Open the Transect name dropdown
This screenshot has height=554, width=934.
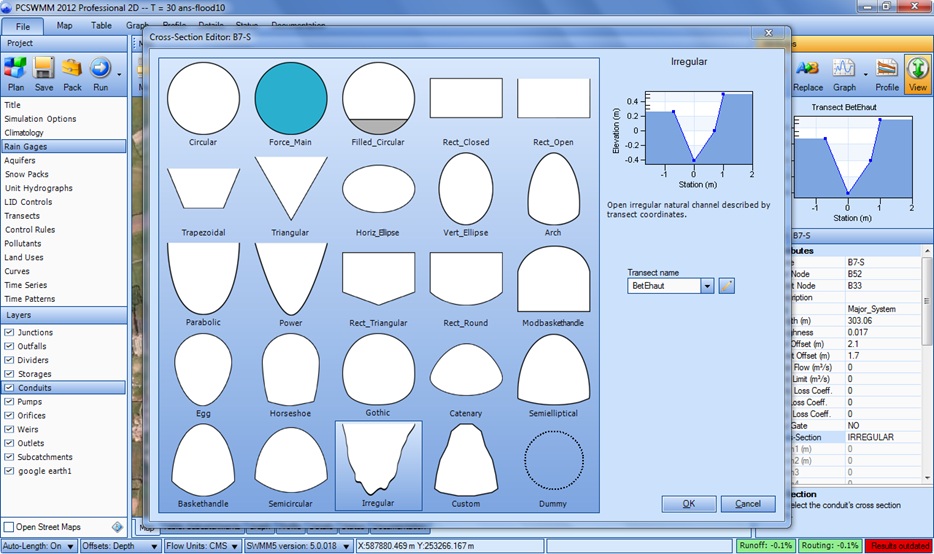707,286
